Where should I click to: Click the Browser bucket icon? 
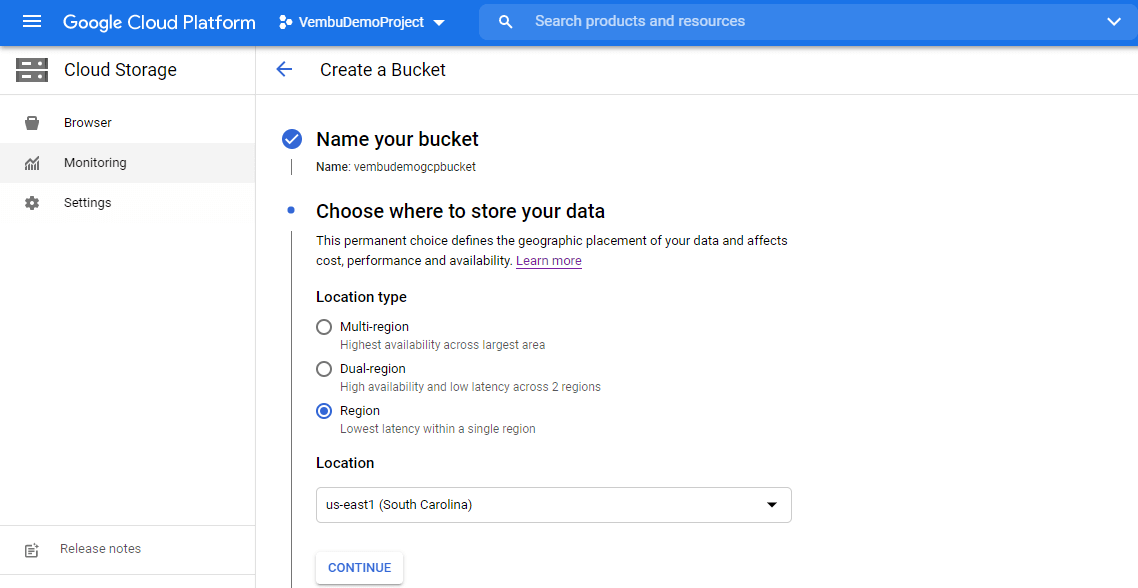coord(32,123)
